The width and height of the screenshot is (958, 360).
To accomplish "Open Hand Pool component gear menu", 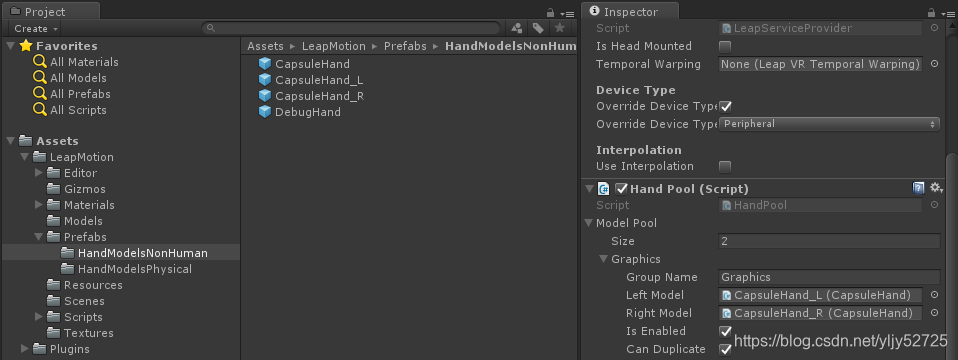I will coord(936,188).
